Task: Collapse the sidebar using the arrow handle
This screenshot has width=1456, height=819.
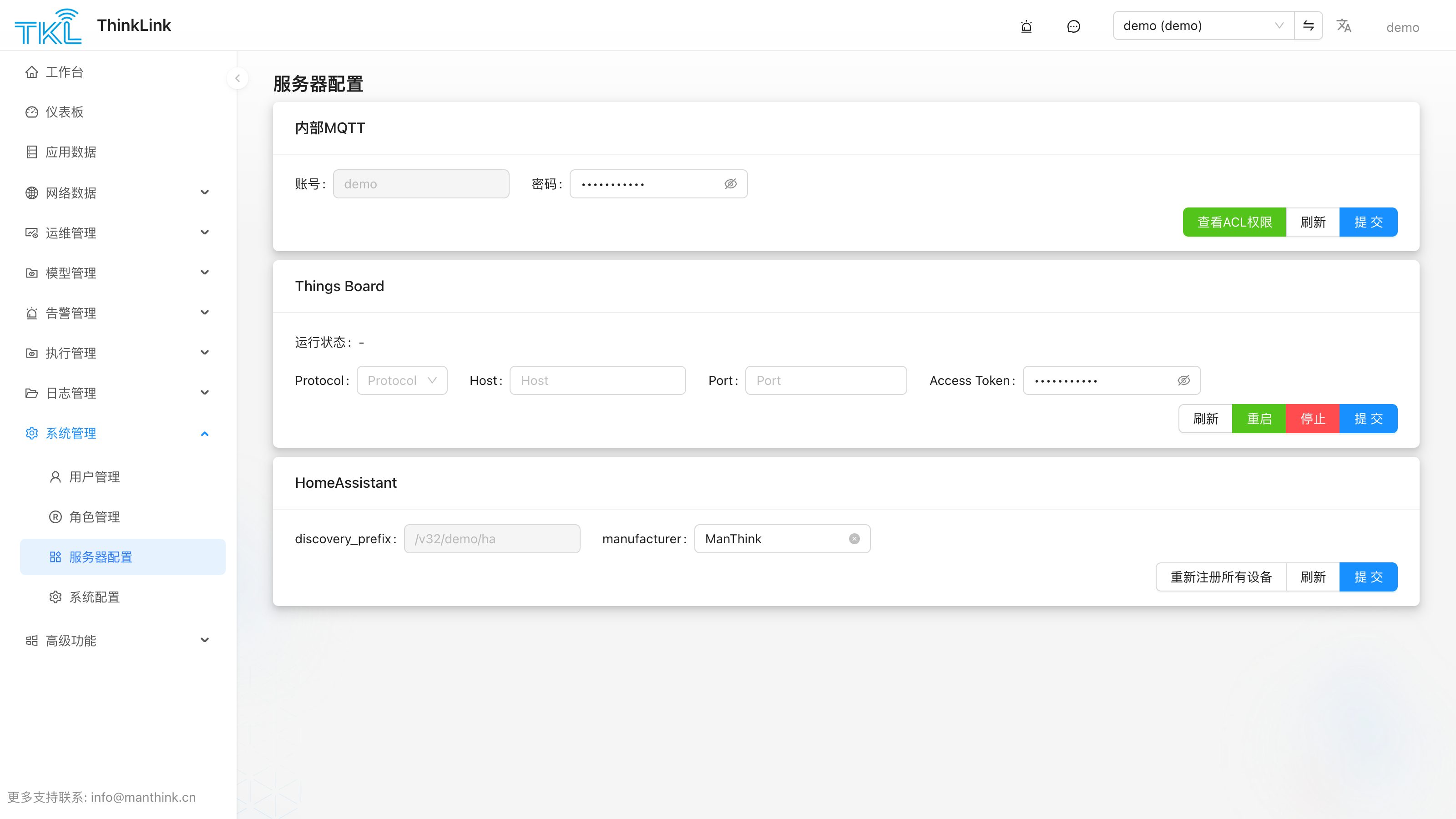Action: [238, 79]
